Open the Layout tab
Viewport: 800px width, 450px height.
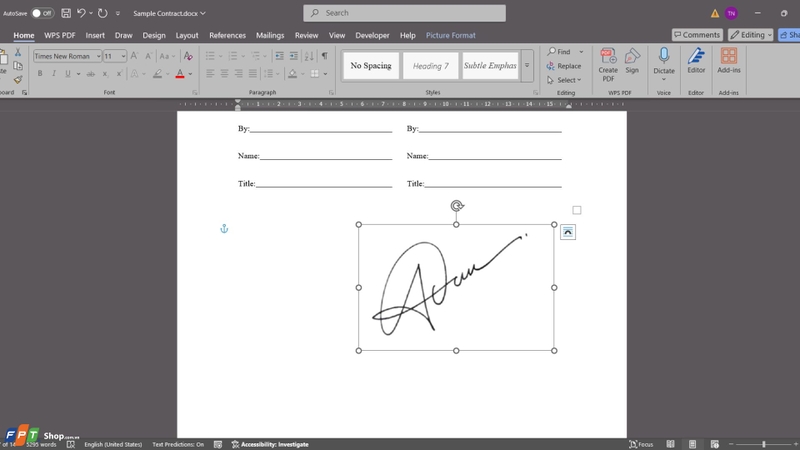pyautogui.click(x=187, y=35)
